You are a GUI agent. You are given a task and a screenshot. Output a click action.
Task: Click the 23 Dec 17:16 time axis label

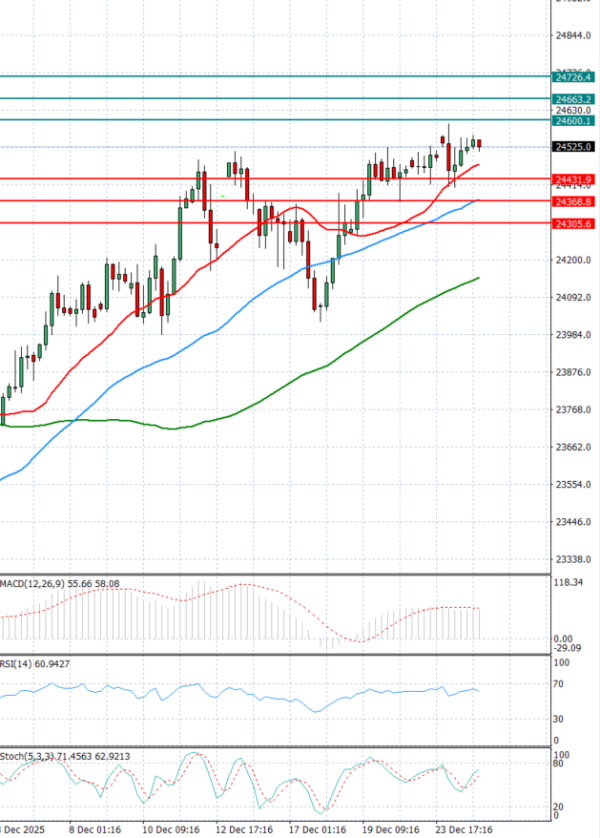click(x=465, y=830)
